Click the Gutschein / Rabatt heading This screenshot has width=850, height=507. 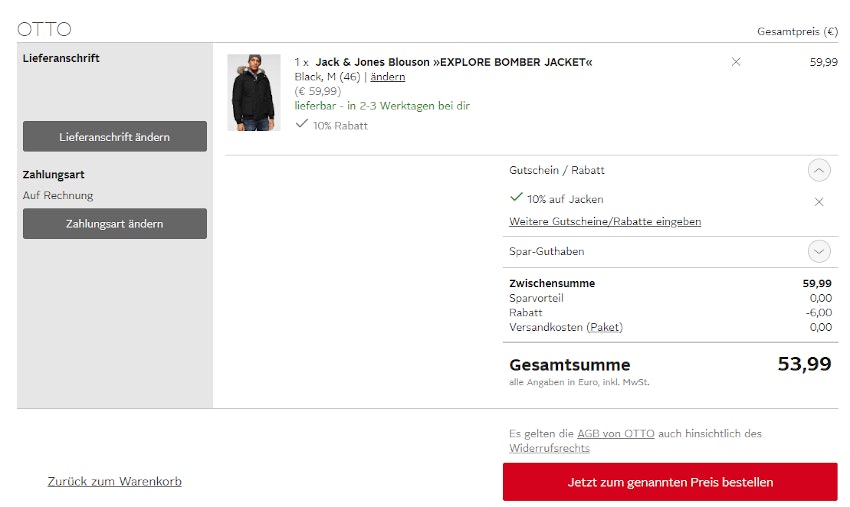556,171
